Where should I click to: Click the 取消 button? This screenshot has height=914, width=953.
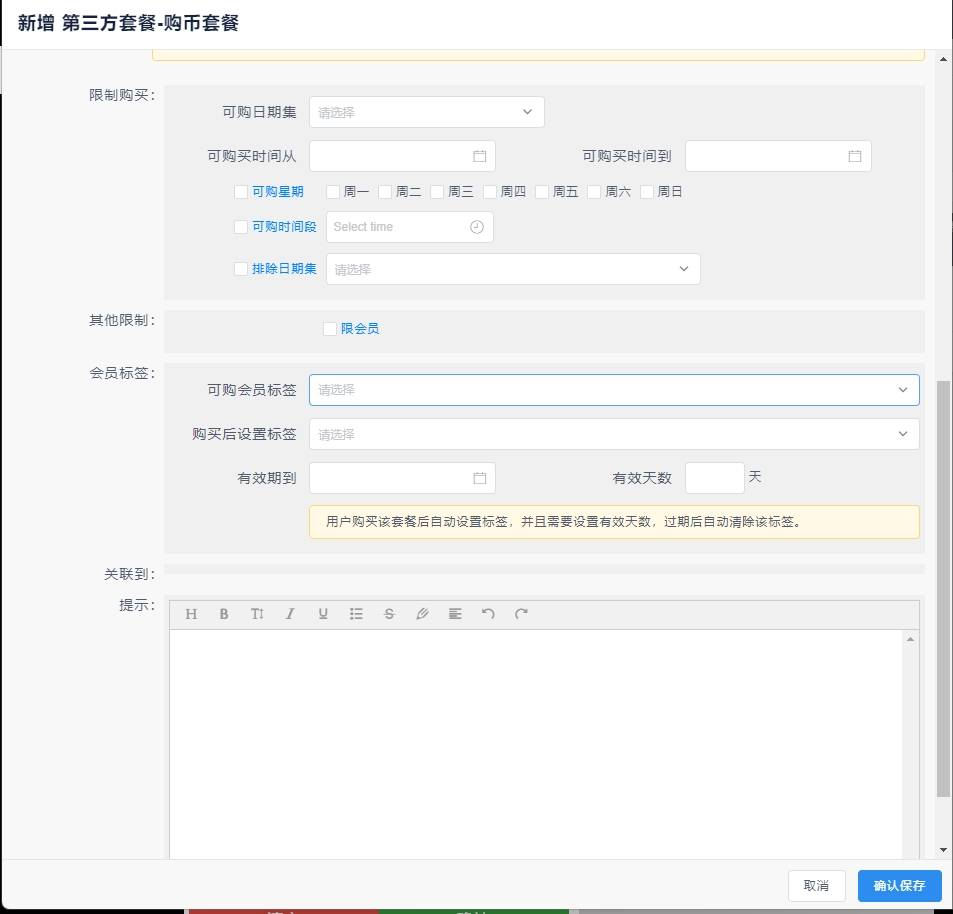[x=816, y=885]
